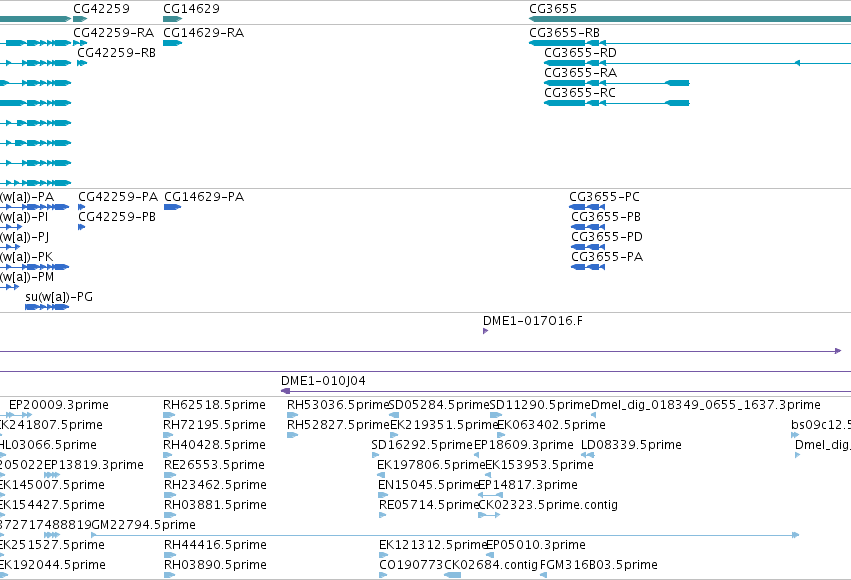Viewport: 851px width, 580px height.
Task: Select the CG14629 gene label
Action: [x=192, y=9]
